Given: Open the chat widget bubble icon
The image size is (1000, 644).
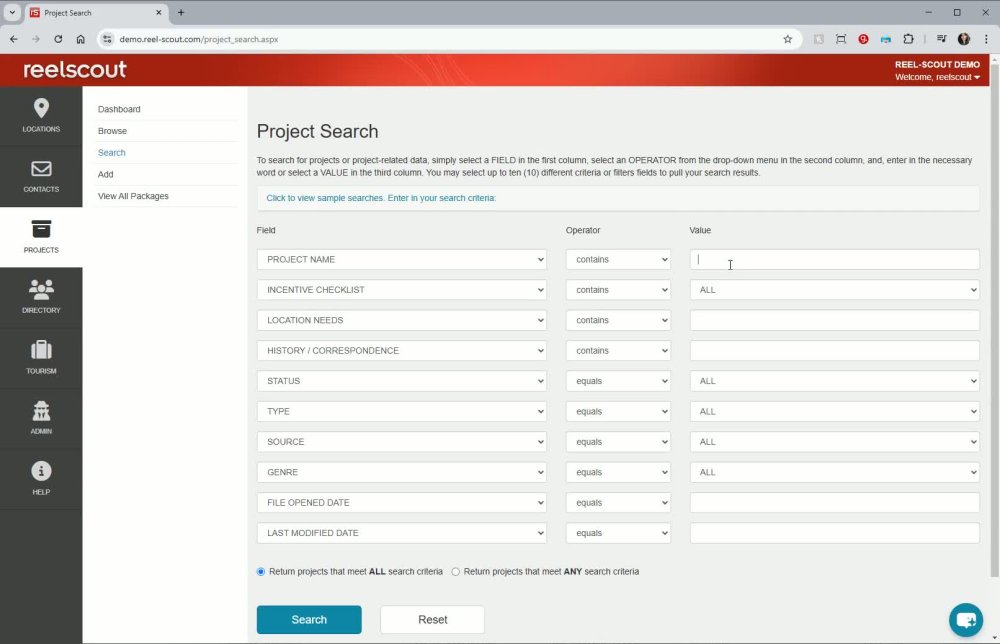Looking at the screenshot, I should coord(966,620).
